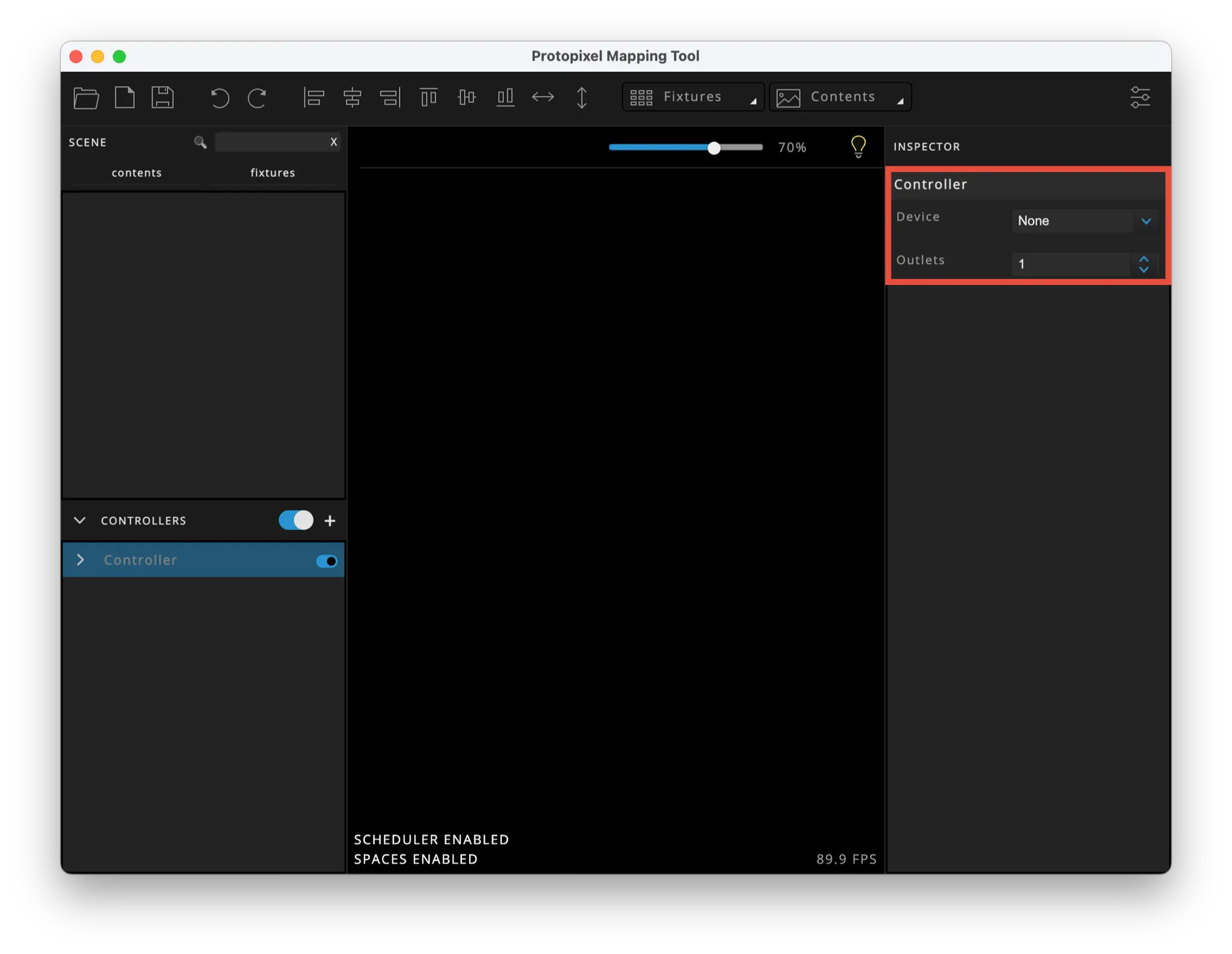Click the SPACES ENABLED status text
Screen dimensions: 1232x954
click(416, 859)
